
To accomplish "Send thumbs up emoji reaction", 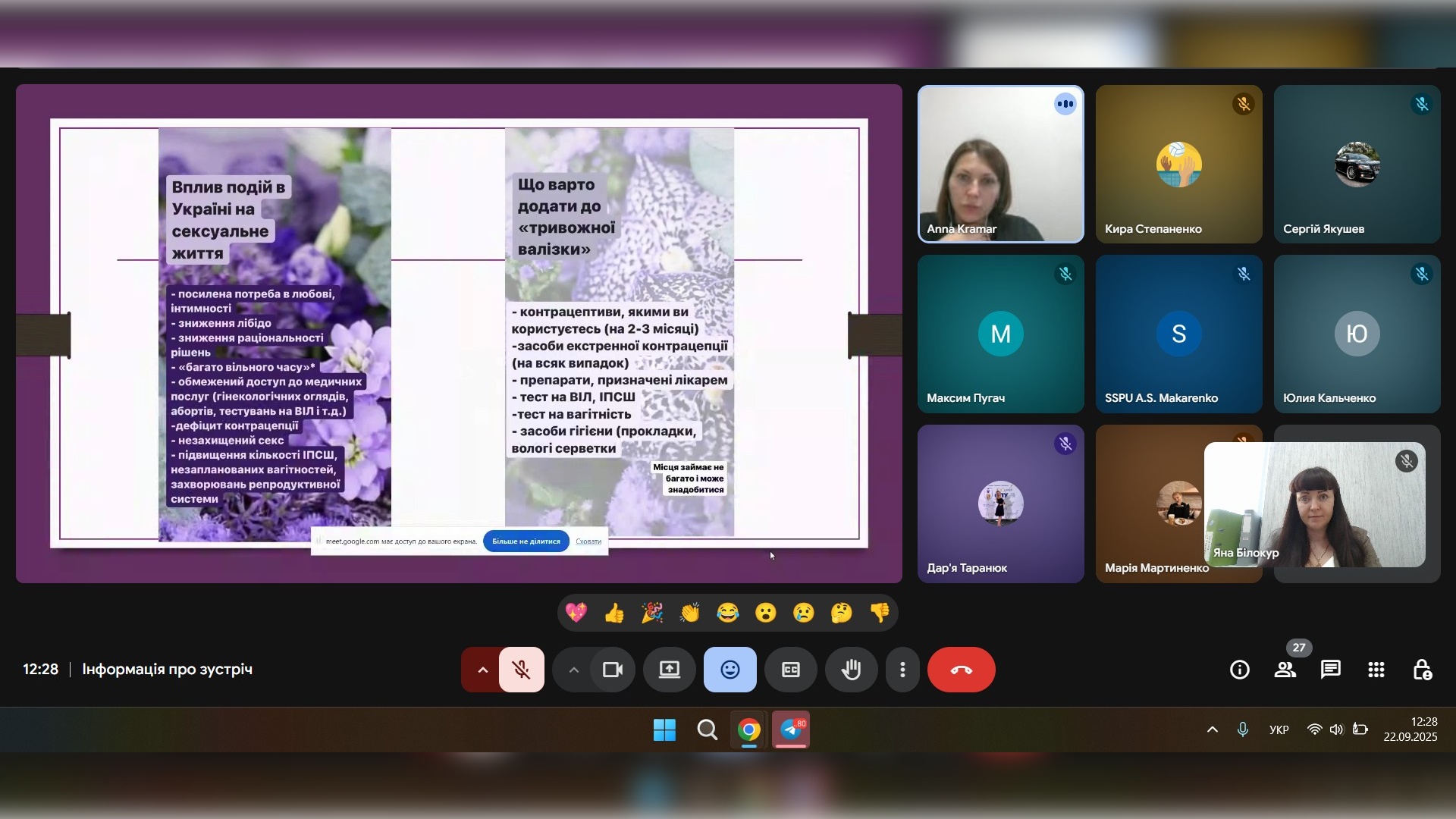I will pyautogui.click(x=613, y=613).
